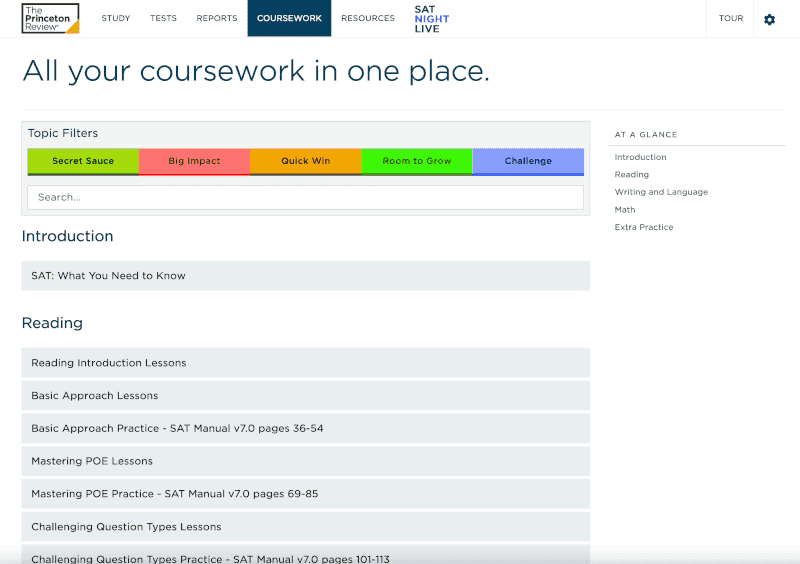
Task: Open the Tests menu item
Action: pos(163,19)
